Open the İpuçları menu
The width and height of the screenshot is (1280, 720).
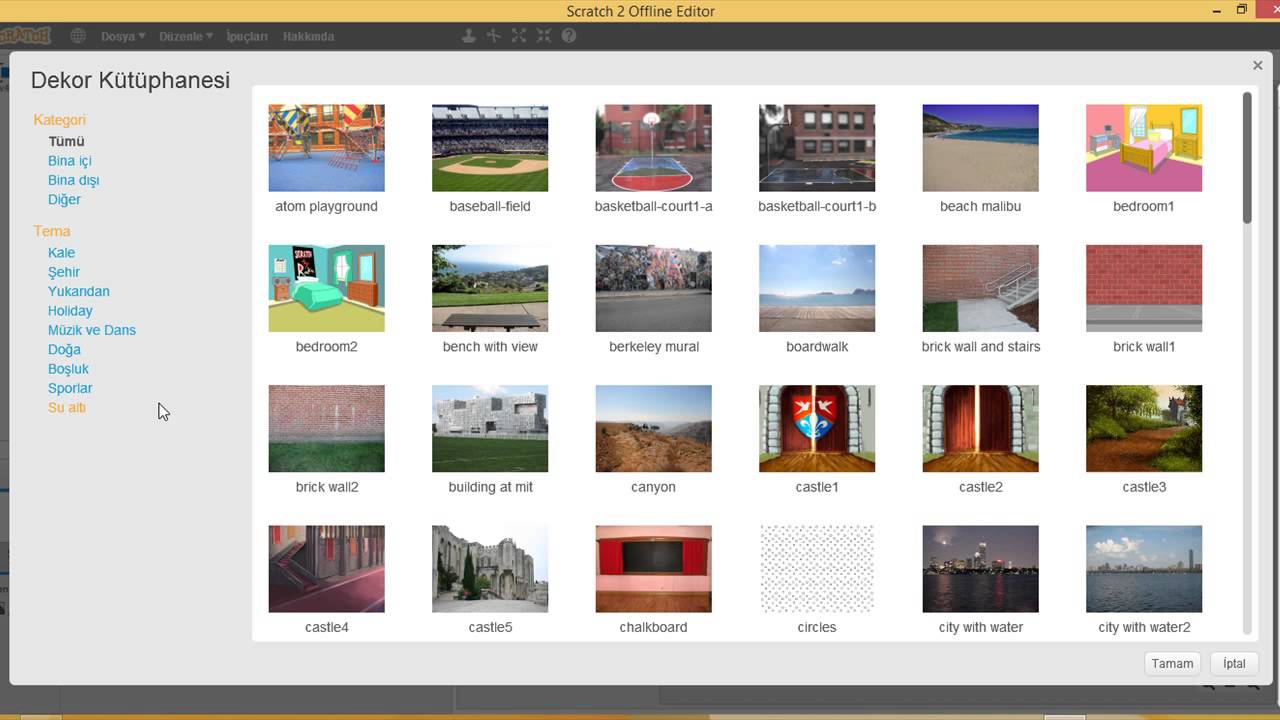(x=247, y=36)
